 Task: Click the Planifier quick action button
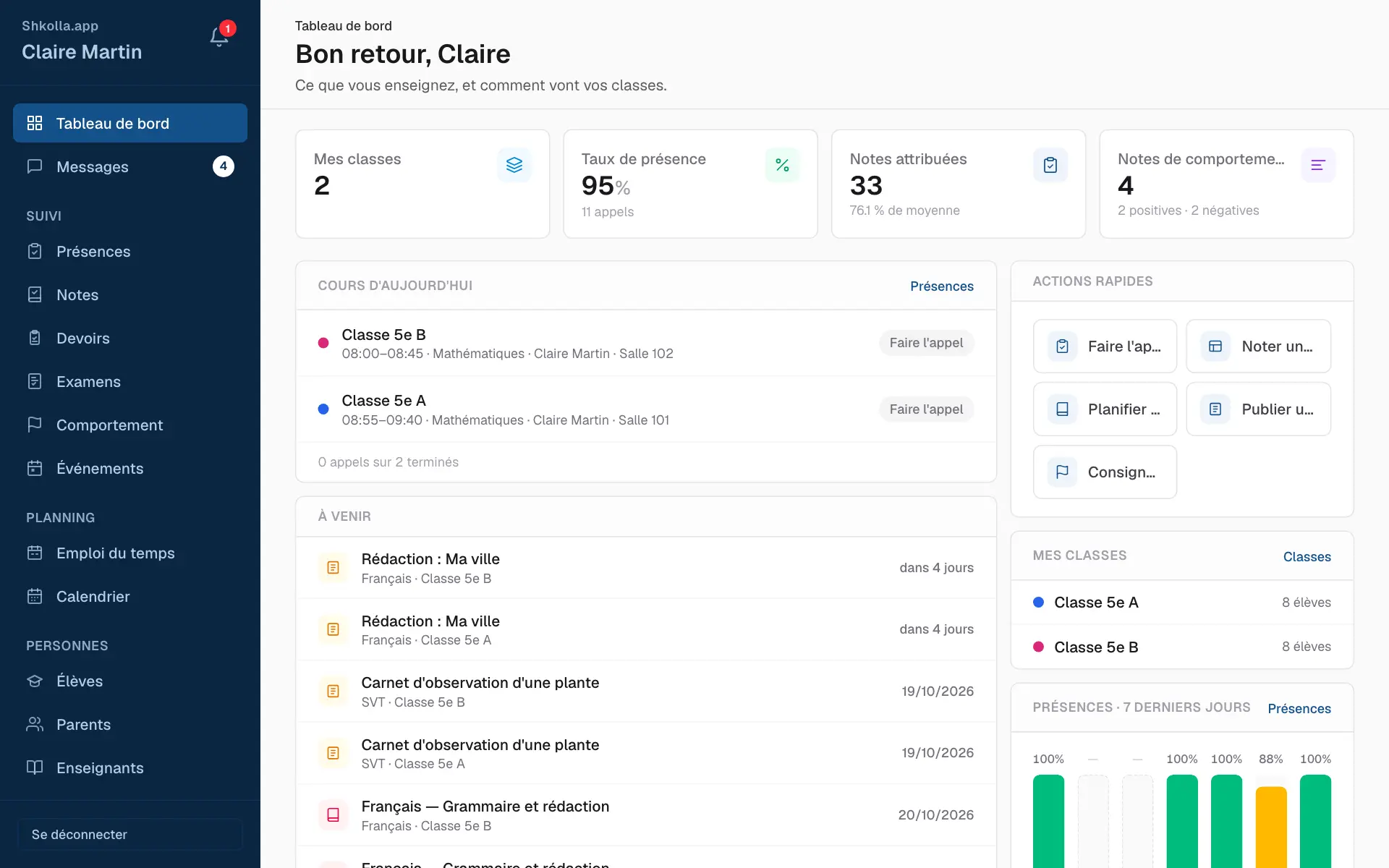[x=1105, y=409]
